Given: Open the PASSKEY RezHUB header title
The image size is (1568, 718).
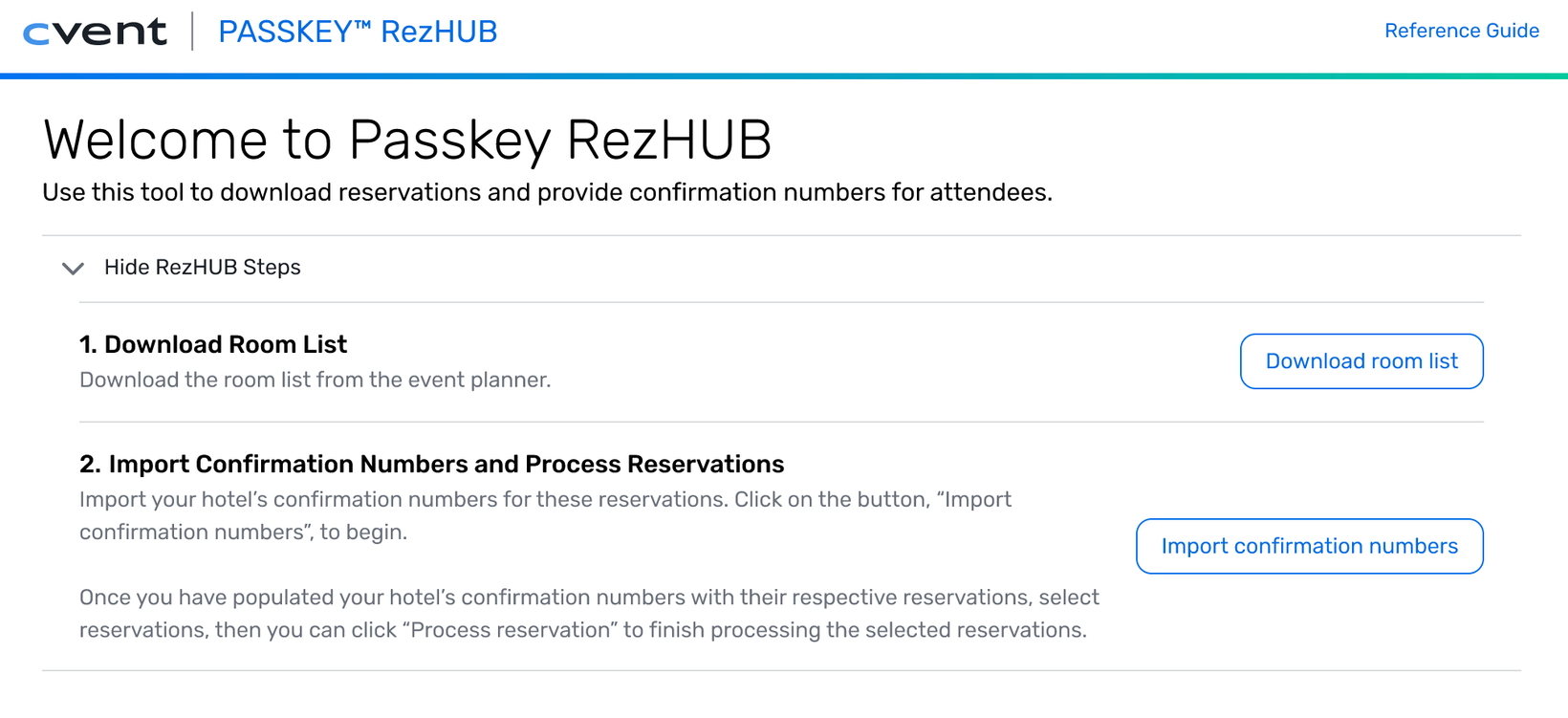Looking at the screenshot, I should pos(358,32).
